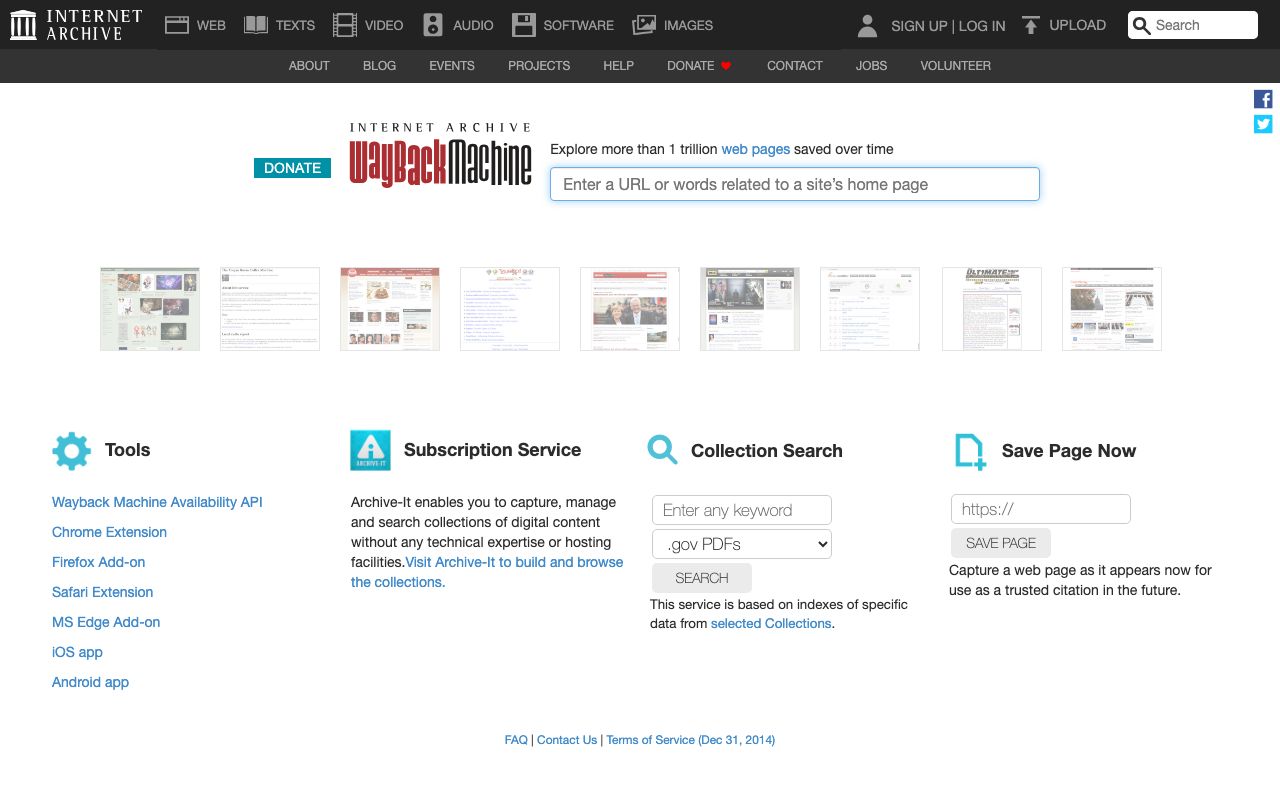Expand the .gov PDFs collection dropdown

click(x=742, y=545)
